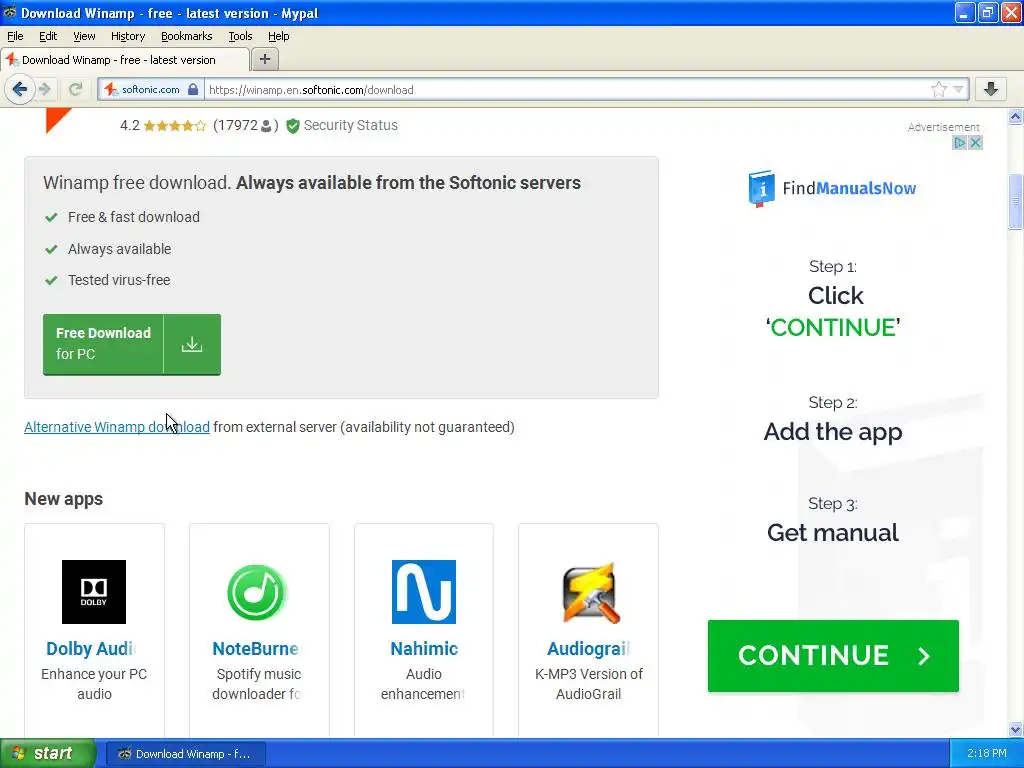The width and height of the screenshot is (1024, 768).
Task: Open the Edit menu
Action: (48, 36)
